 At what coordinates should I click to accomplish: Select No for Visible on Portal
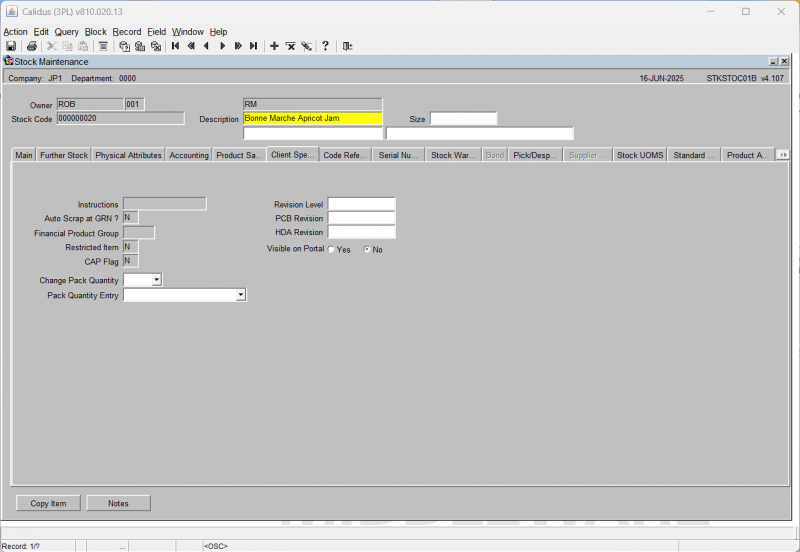(367, 249)
